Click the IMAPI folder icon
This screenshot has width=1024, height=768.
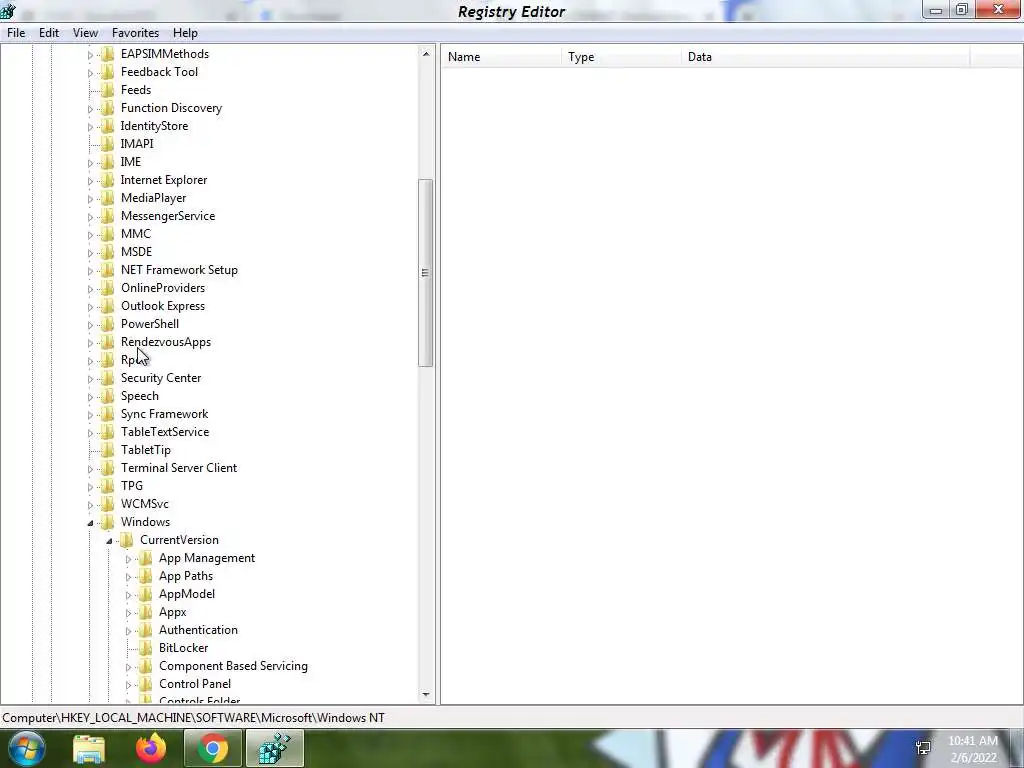[108, 144]
